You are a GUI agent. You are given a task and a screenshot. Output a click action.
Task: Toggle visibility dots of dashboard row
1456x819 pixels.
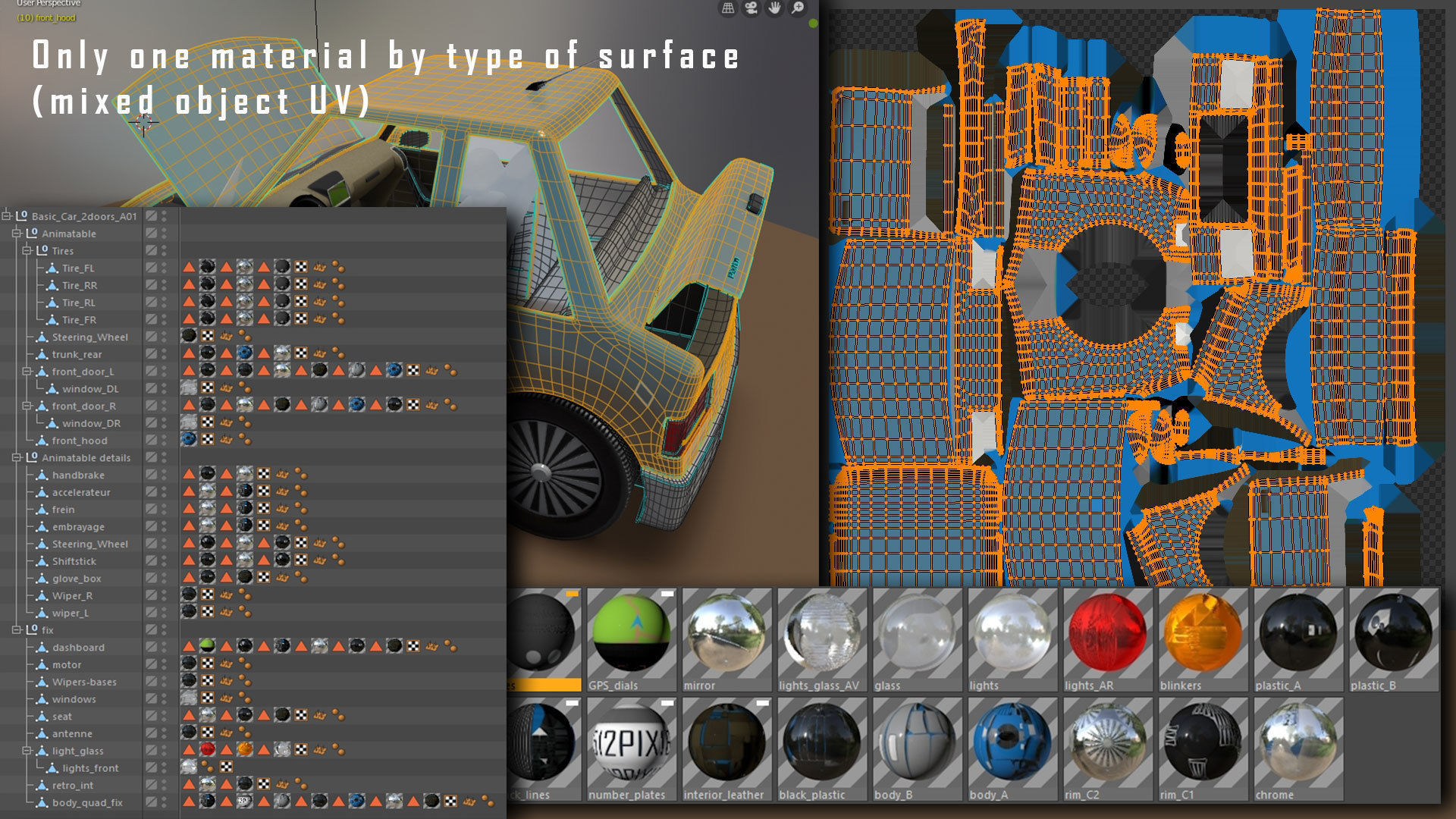pyautogui.click(x=164, y=647)
